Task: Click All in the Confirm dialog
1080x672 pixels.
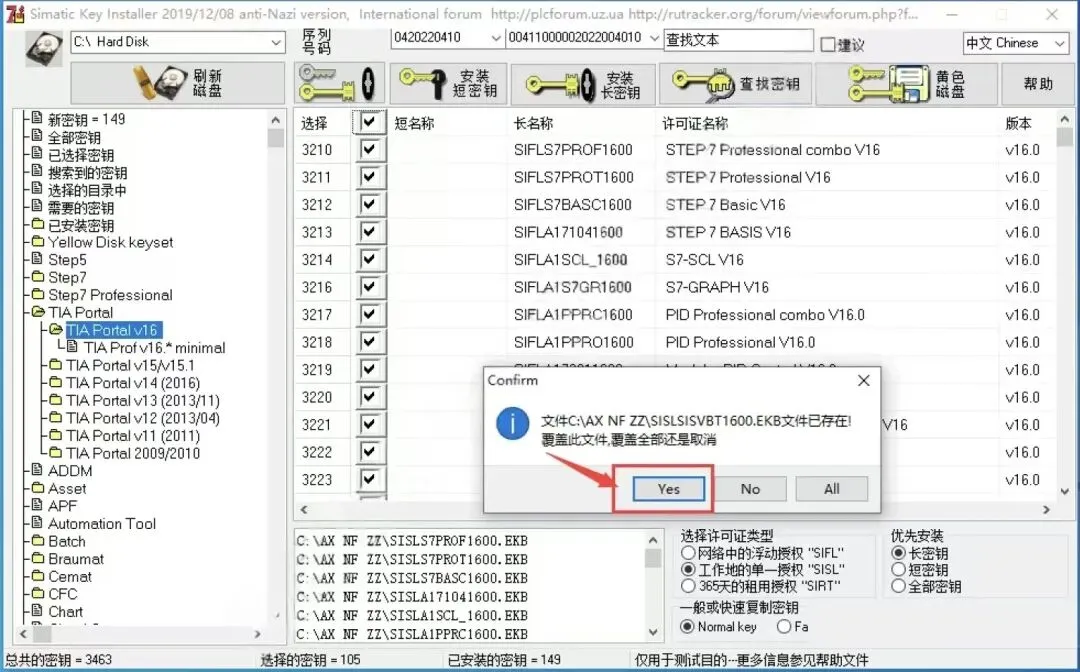Action: (831, 489)
